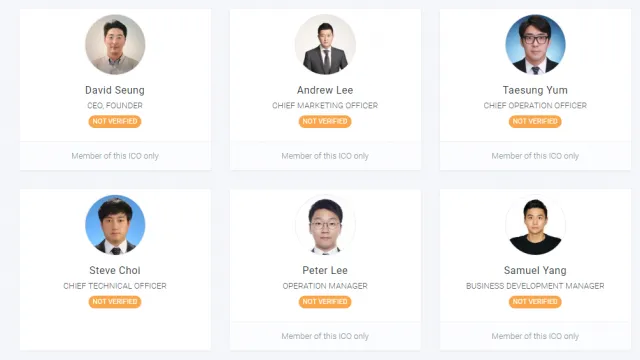Click the Taesung Yum name link
The image size is (640, 360).
coord(535,90)
